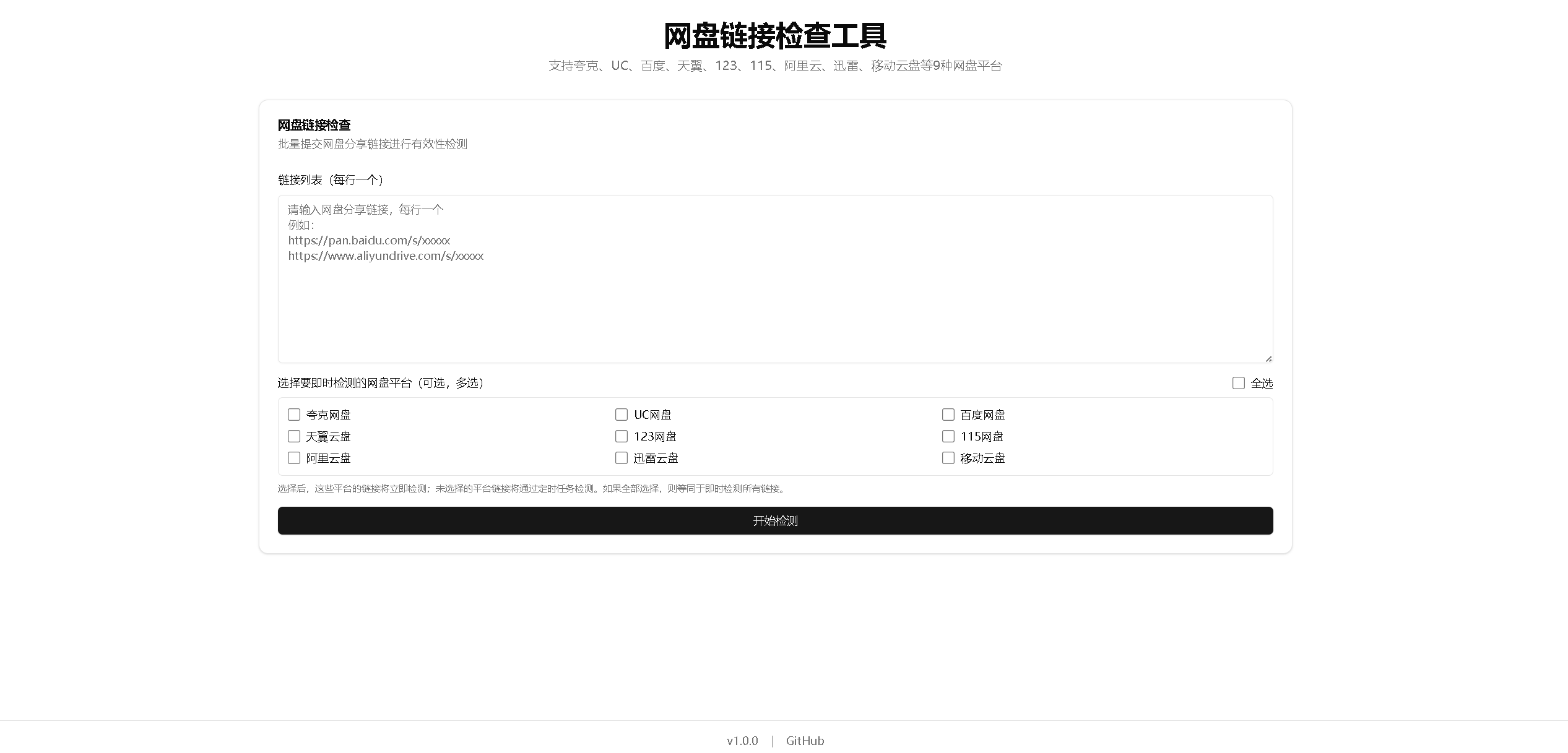The height and width of the screenshot is (753, 1568).
Task: Tick the 百度网盘 checkbox
Action: point(948,415)
